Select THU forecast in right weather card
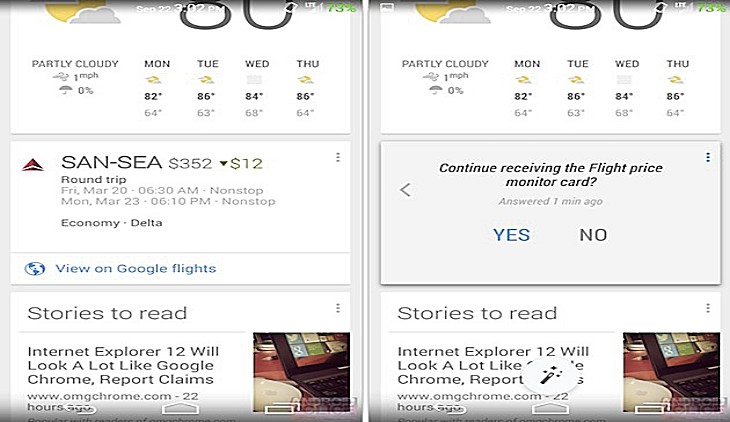 click(677, 88)
